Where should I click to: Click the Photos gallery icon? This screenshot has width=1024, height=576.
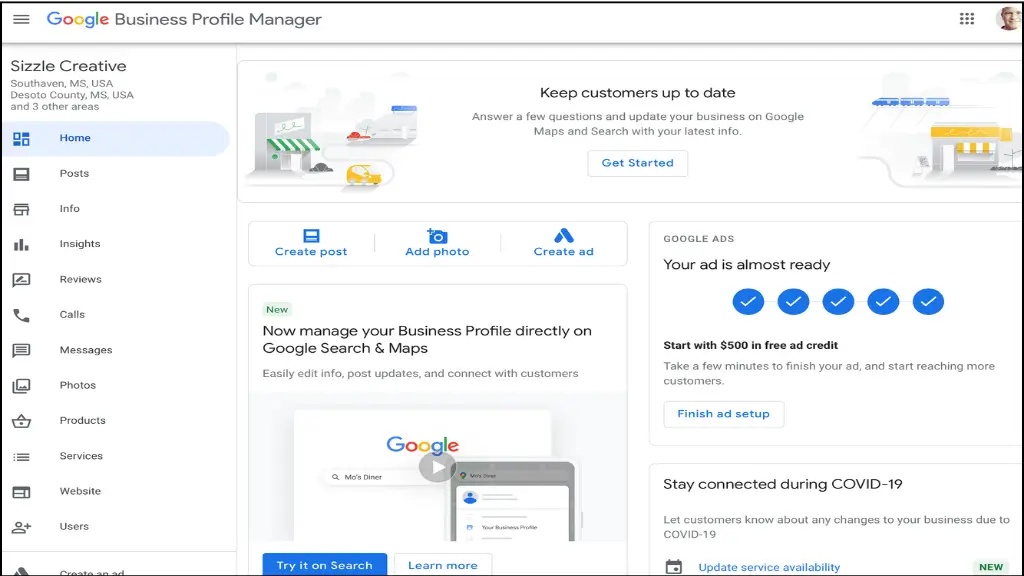21,385
